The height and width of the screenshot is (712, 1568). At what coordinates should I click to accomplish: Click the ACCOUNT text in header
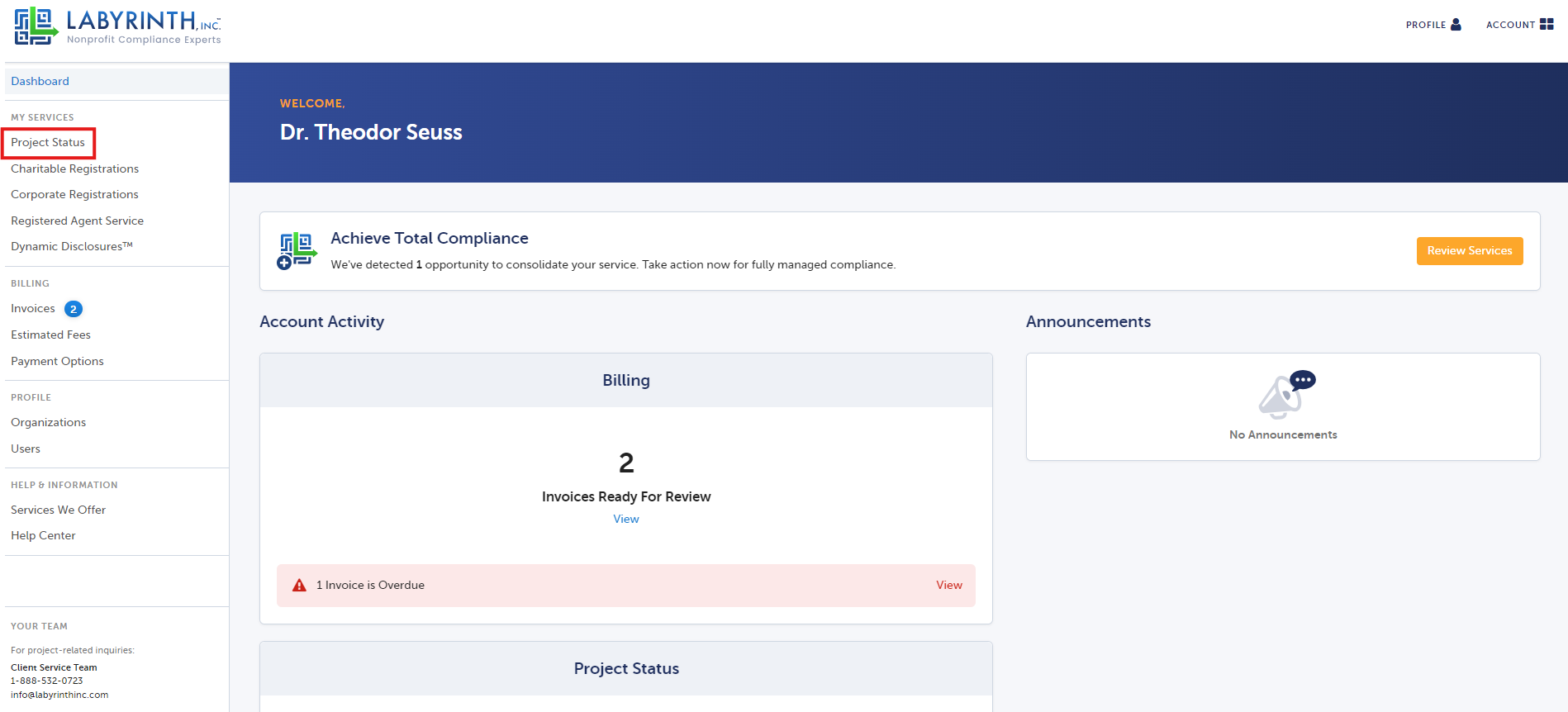coord(1510,25)
